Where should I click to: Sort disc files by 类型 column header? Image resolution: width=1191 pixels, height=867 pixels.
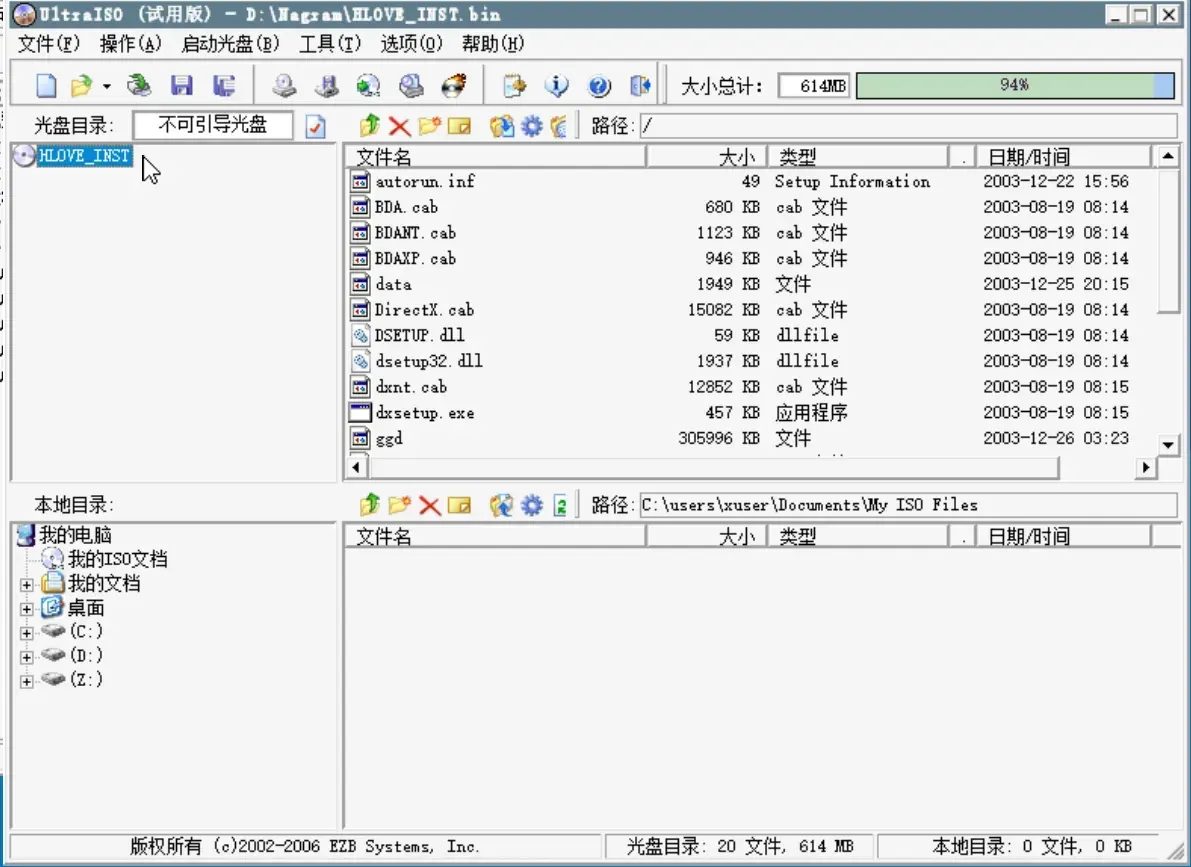coord(859,157)
